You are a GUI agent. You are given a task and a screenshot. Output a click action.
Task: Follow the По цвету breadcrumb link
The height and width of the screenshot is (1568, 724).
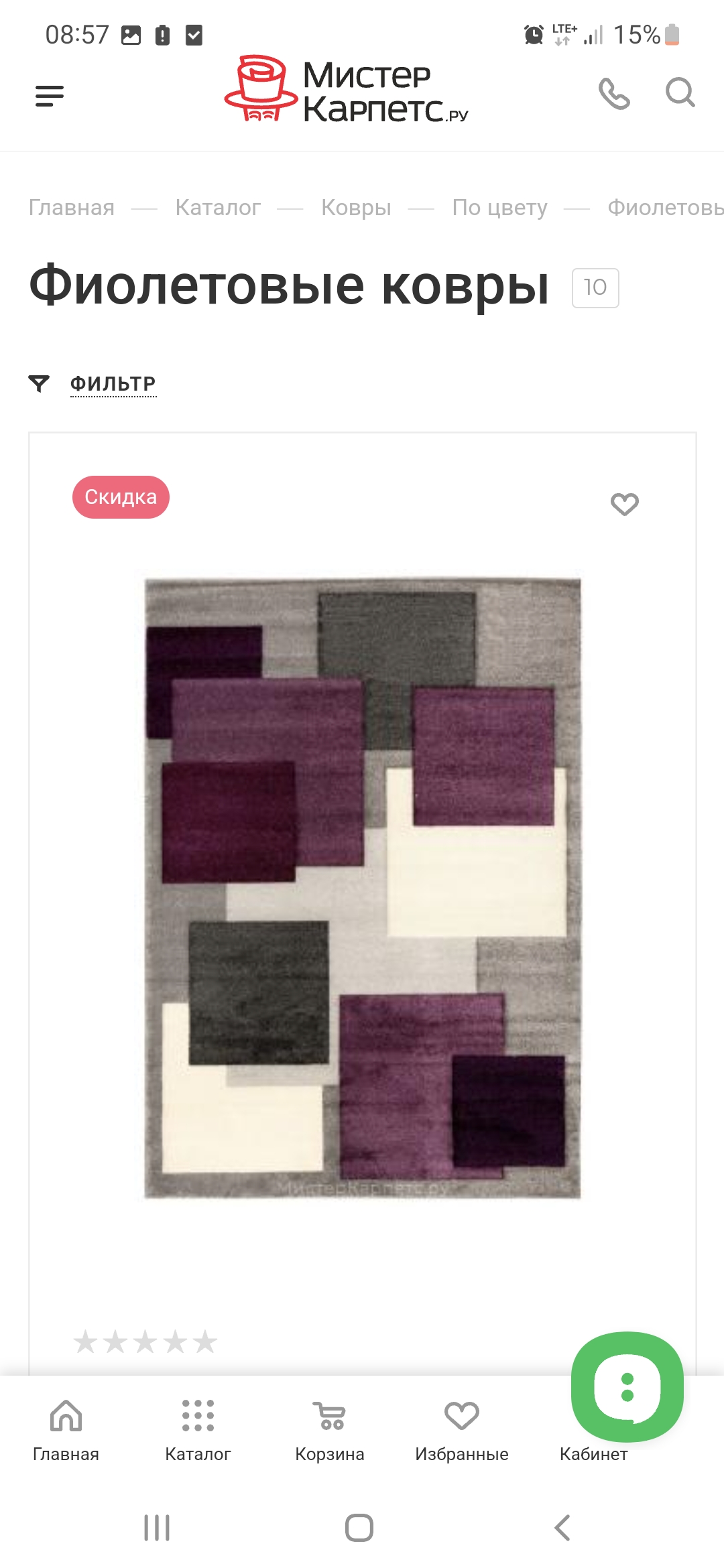[499, 208]
